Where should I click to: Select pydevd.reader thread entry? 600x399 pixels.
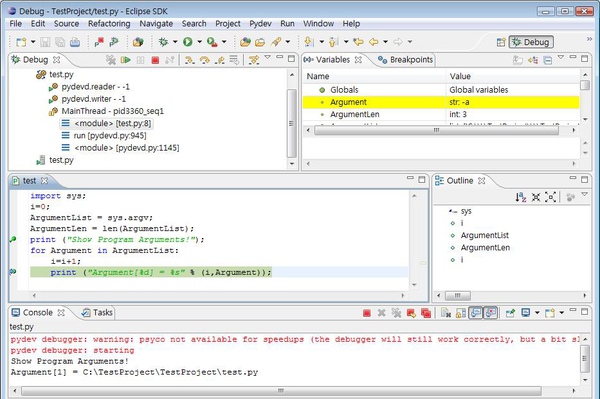[x=89, y=86]
